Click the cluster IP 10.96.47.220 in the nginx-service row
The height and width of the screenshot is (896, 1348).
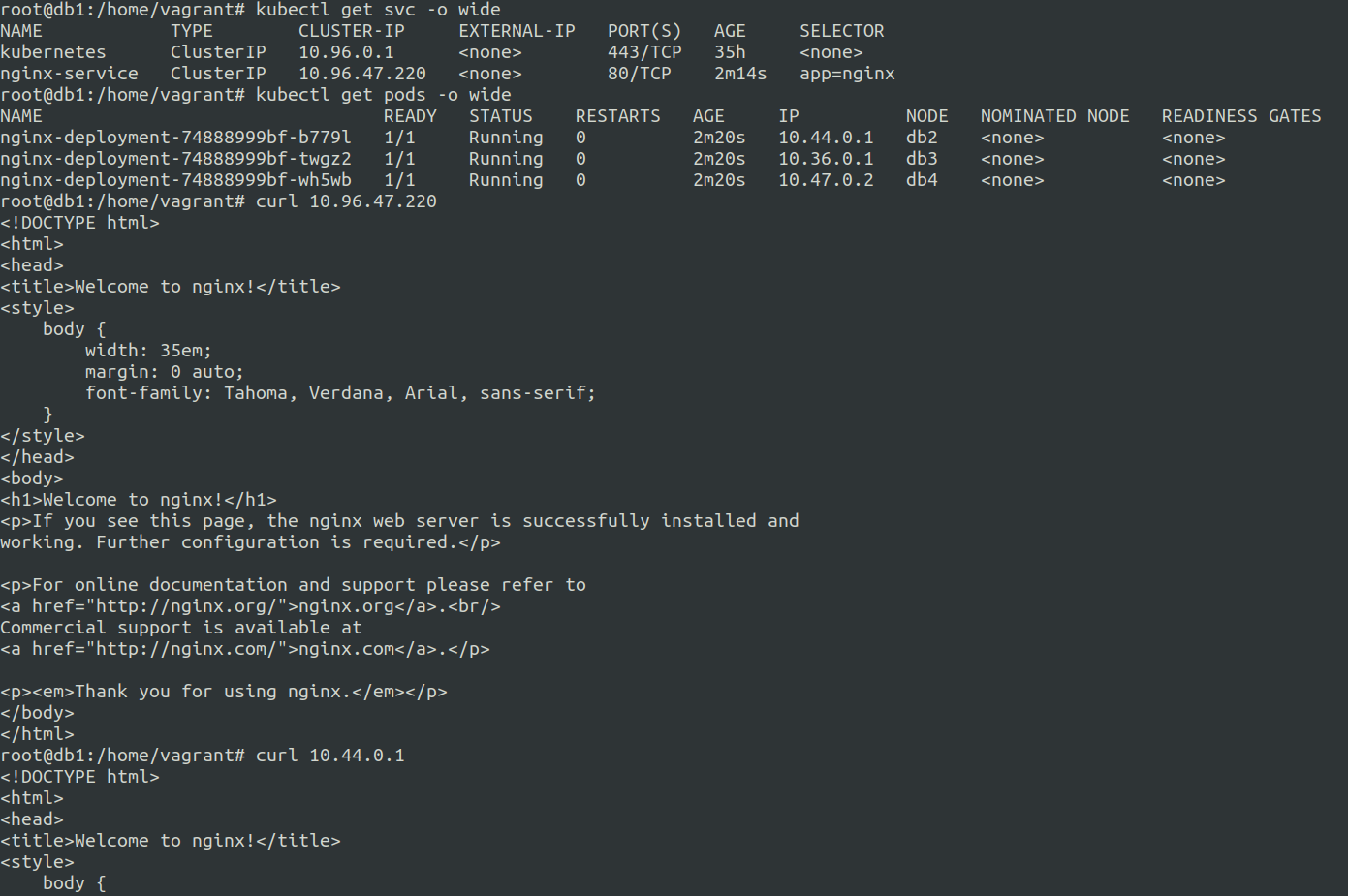click(x=361, y=74)
